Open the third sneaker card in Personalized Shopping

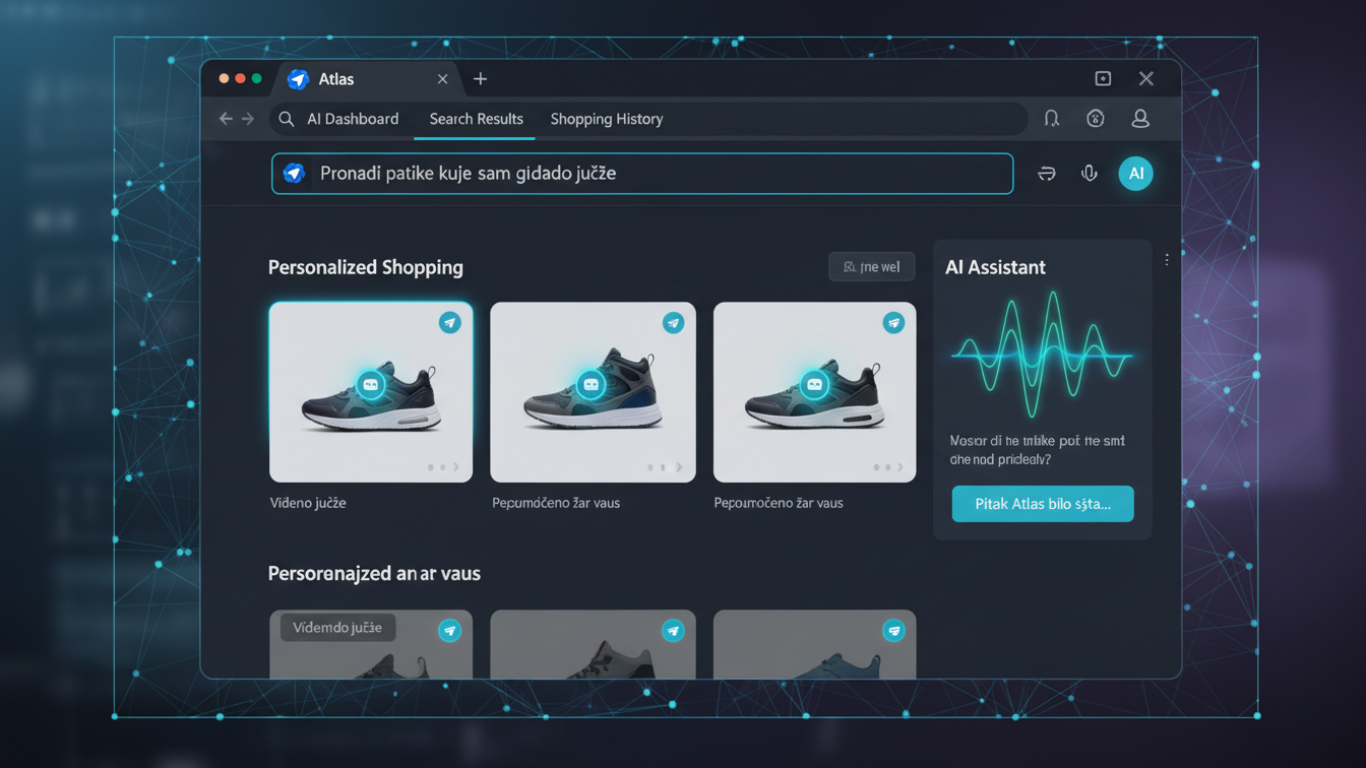pos(814,392)
